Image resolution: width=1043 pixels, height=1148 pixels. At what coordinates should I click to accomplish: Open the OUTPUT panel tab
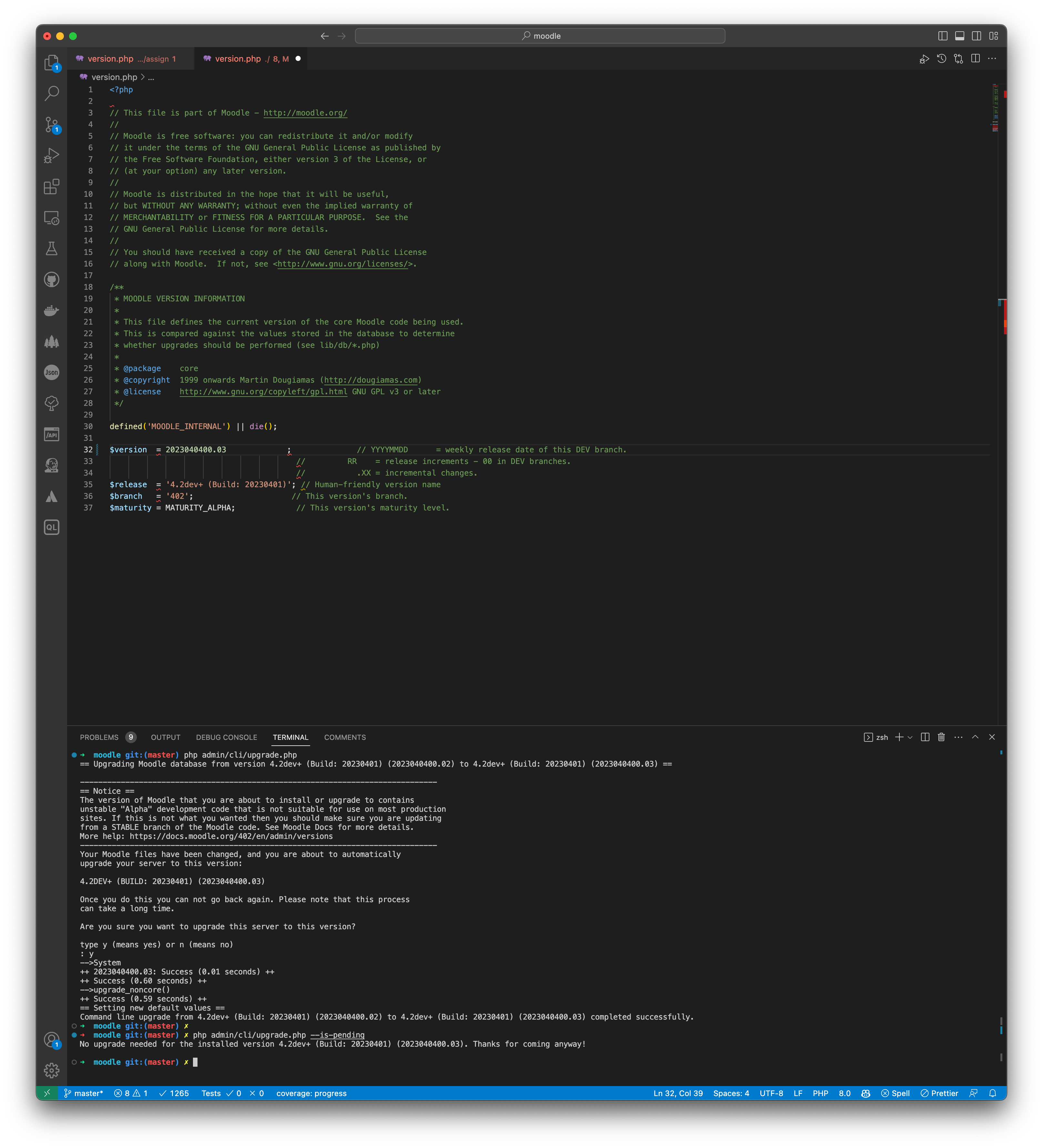166,738
